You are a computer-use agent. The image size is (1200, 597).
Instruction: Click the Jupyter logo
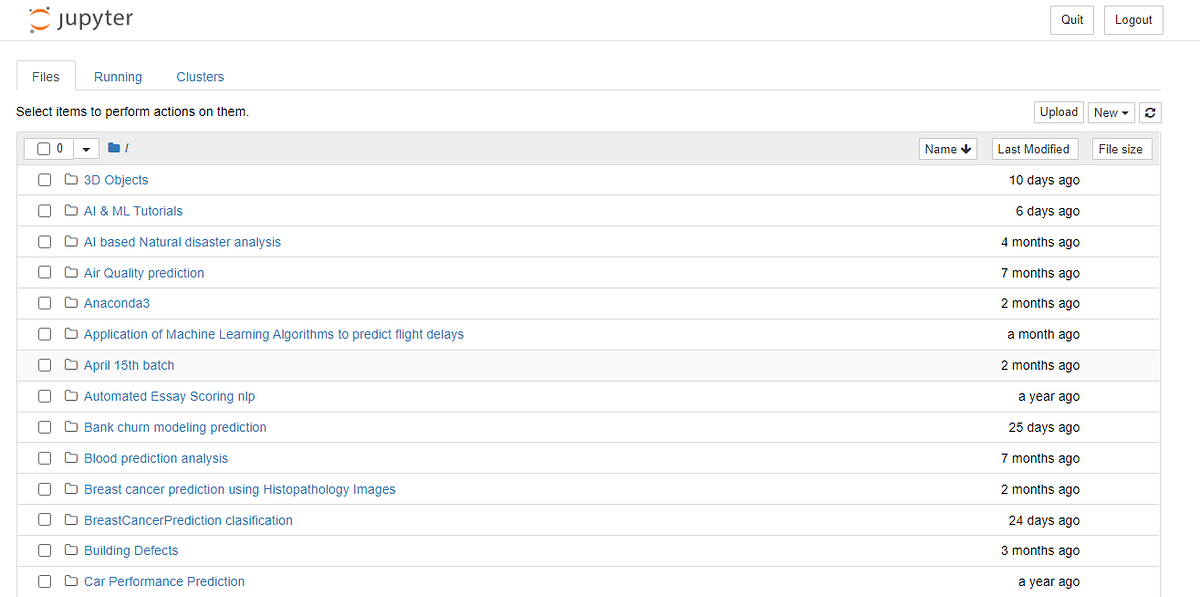click(80, 19)
